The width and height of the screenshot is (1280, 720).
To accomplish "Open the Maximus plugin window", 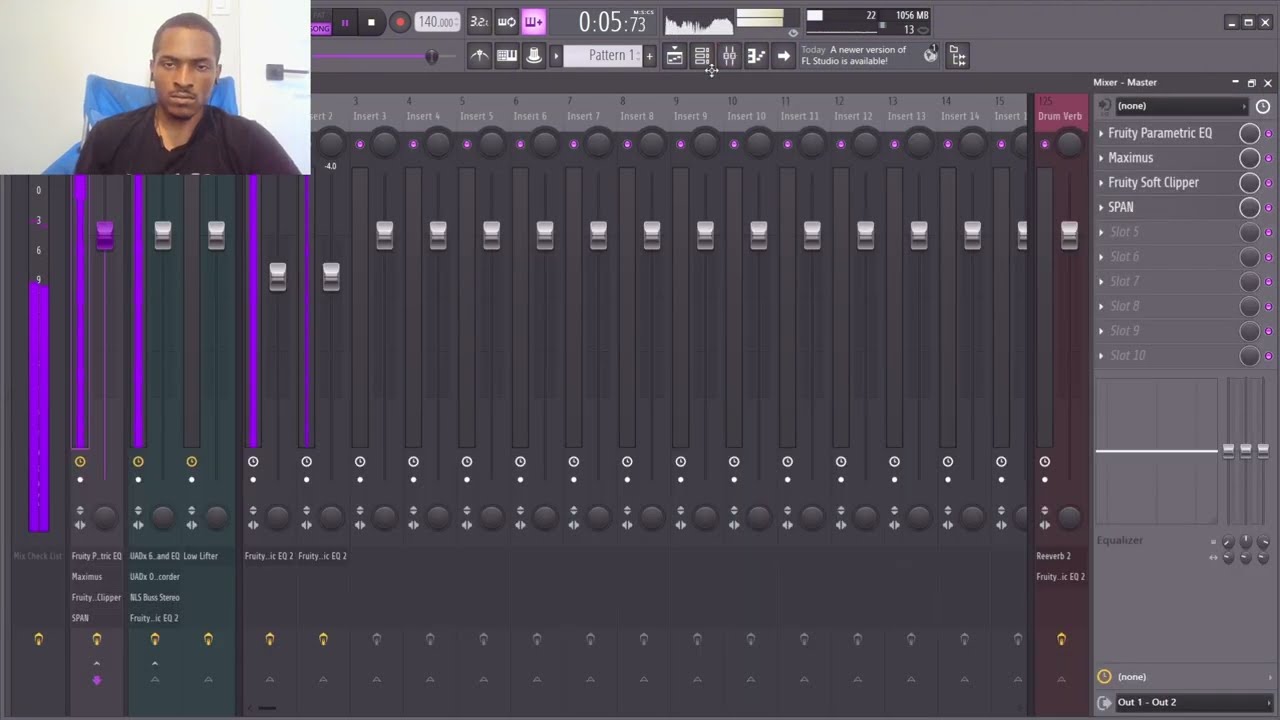I will coord(1131,158).
